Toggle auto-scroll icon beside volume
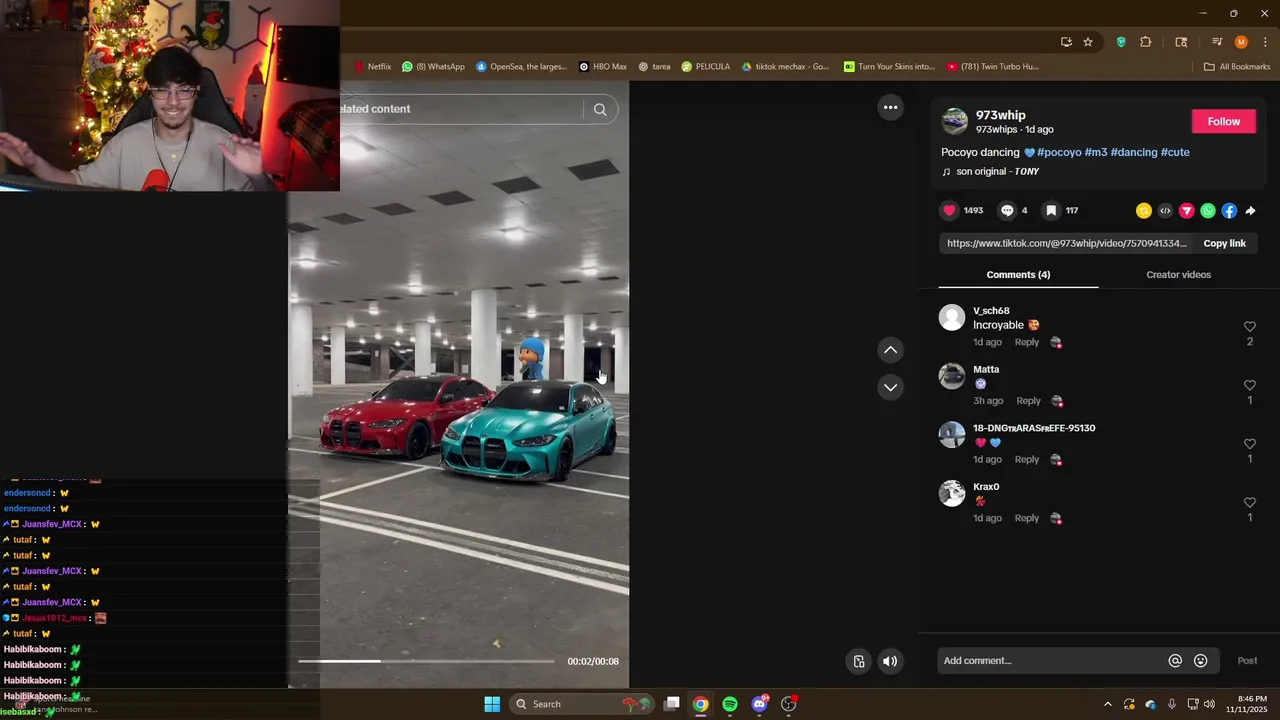The width and height of the screenshot is (1280, 720). tap(859, 661)
